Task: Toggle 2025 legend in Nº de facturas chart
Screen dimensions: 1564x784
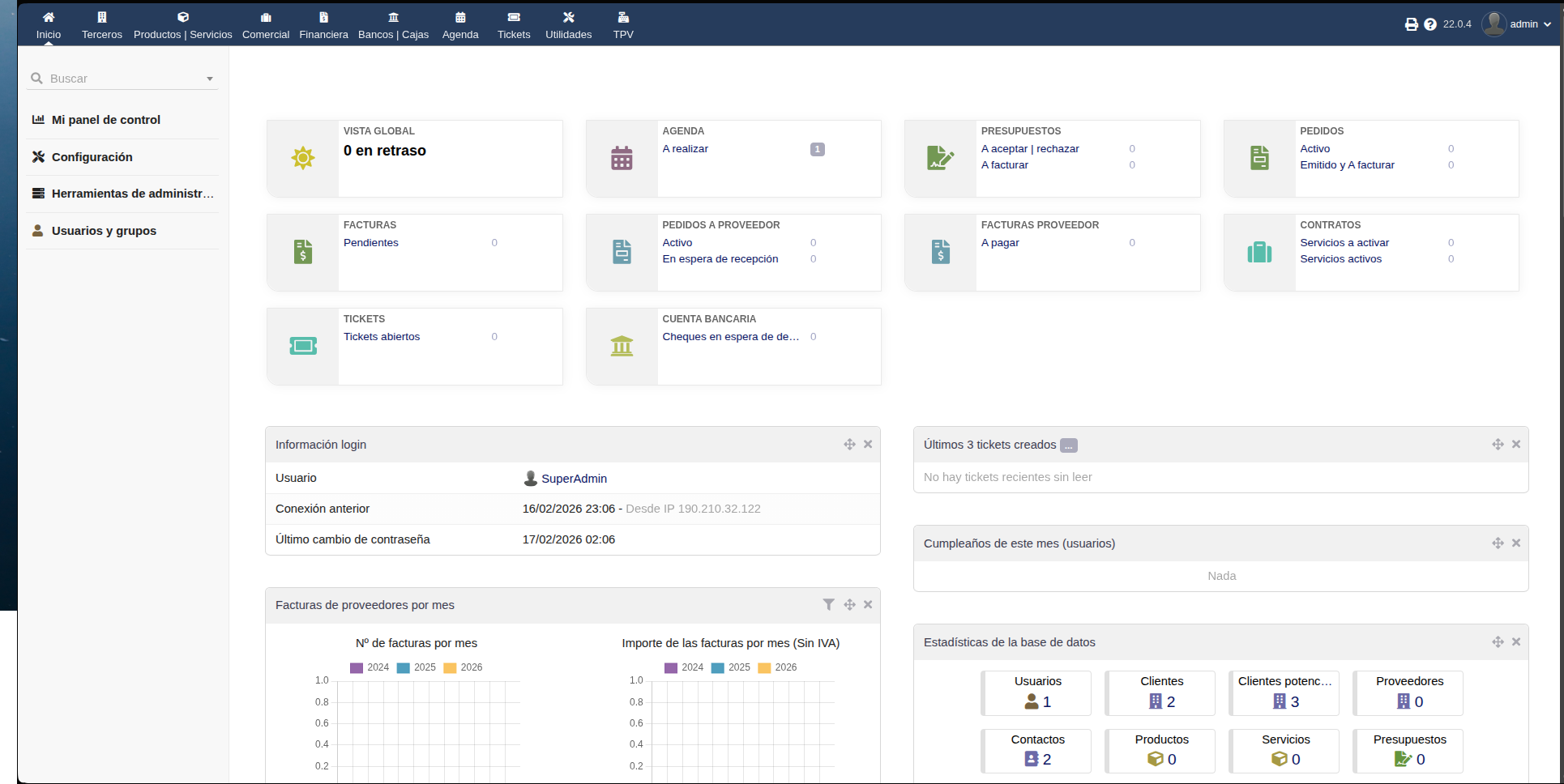Action: tap(417, 667)
